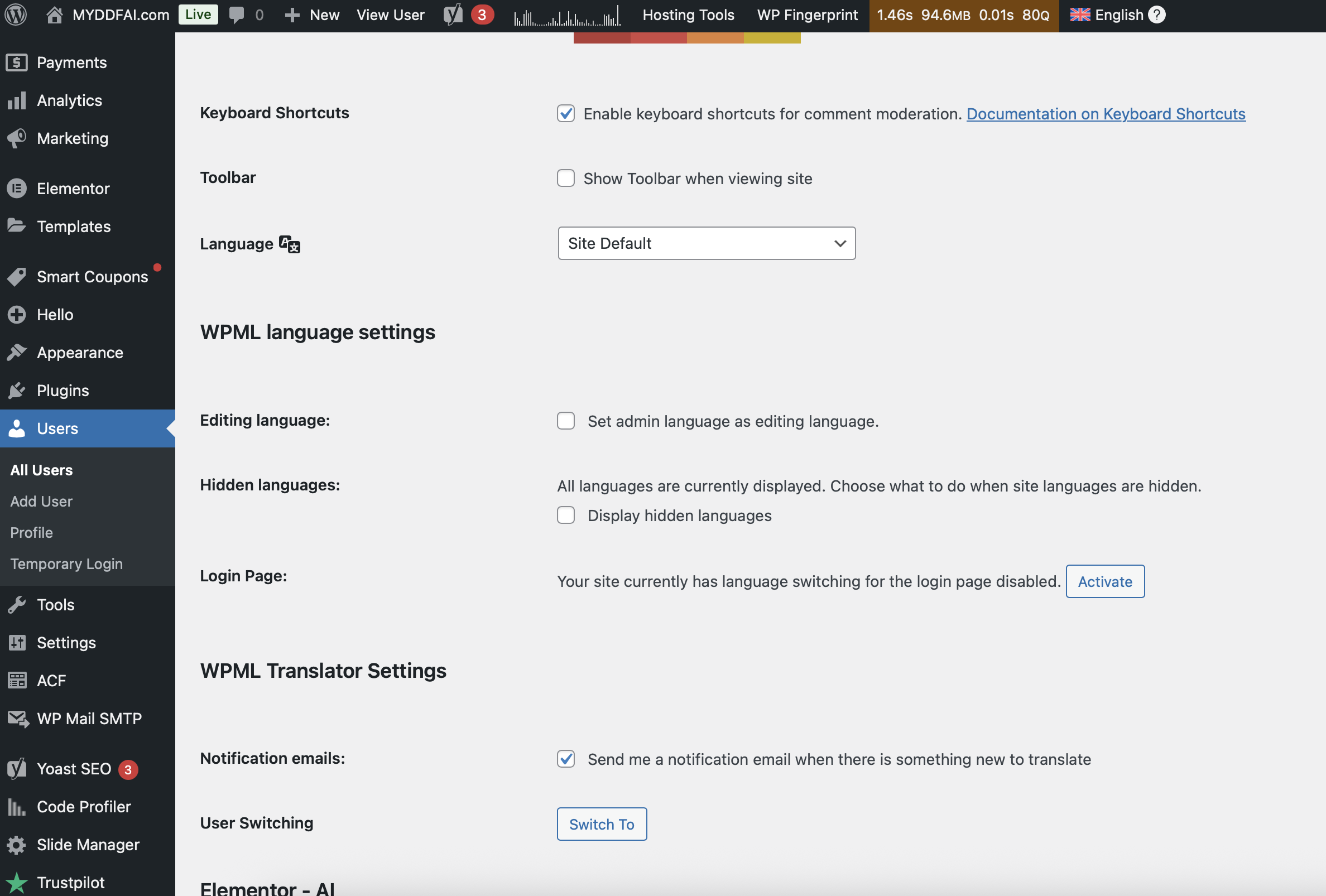Open the Hosting Tools menu
1326x896 pixels.
pos(688,15)
